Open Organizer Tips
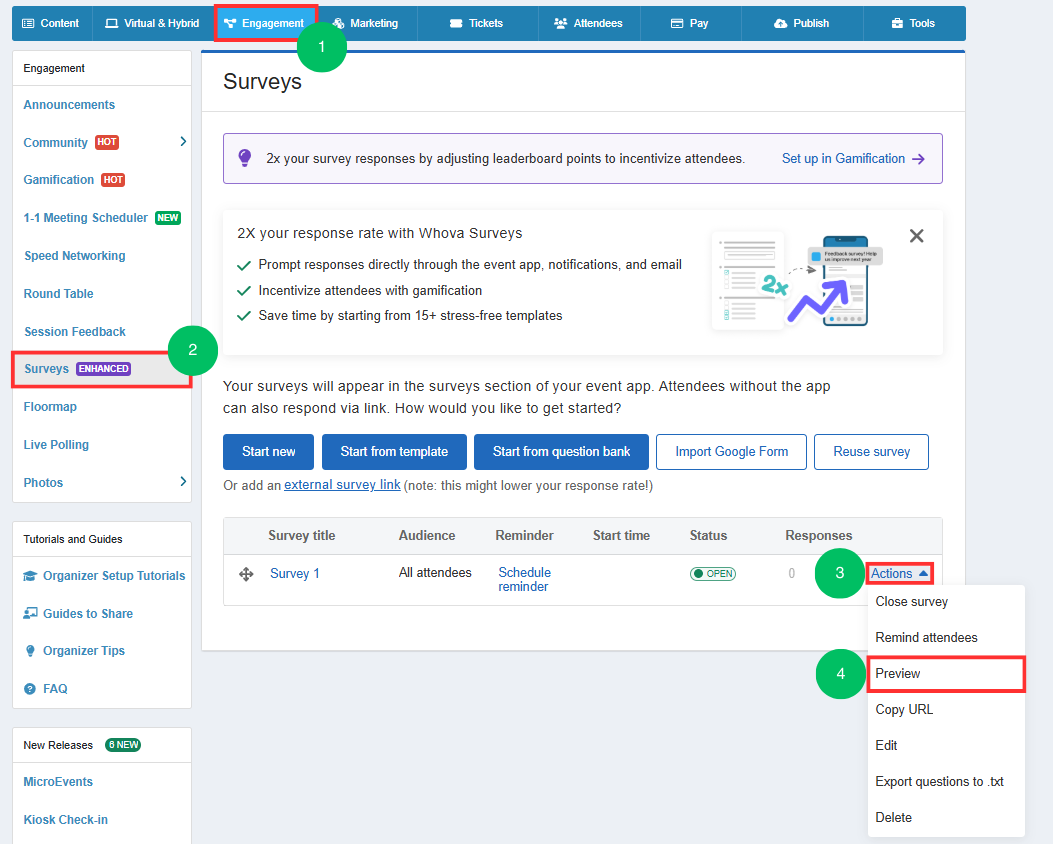Viewport: 1053px width, 844px height. (84, 651)
